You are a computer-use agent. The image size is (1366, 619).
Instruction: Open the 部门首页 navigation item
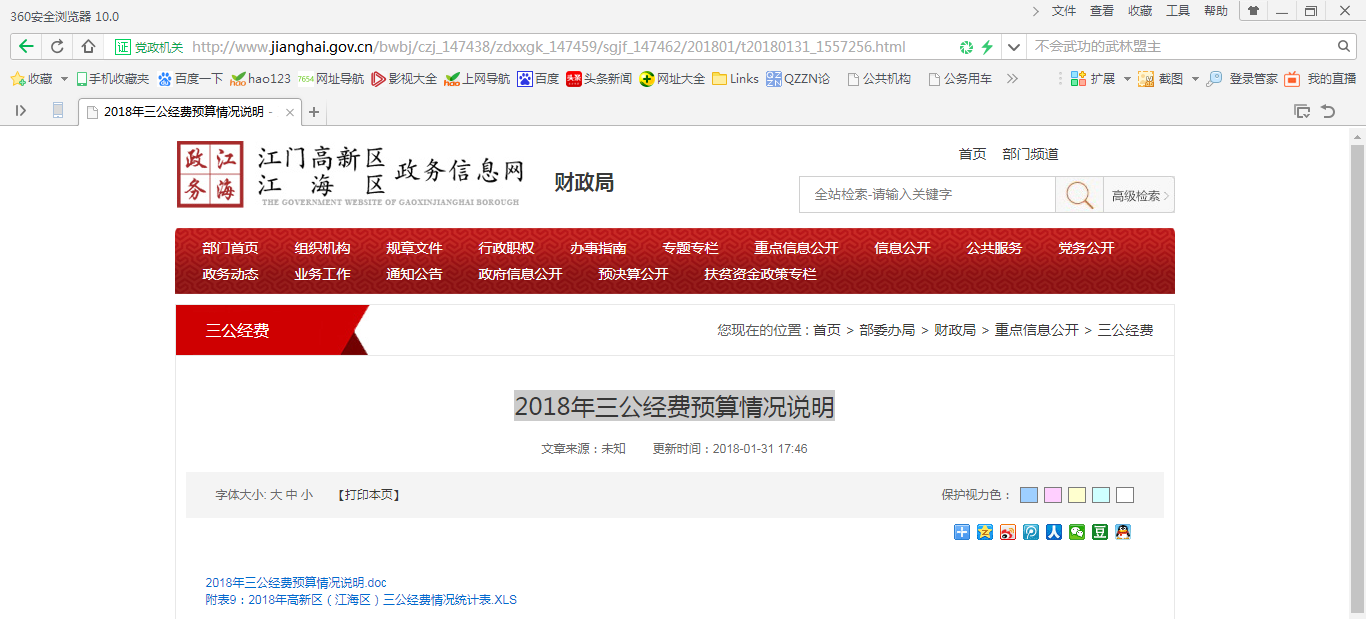[x=230, y=248]
